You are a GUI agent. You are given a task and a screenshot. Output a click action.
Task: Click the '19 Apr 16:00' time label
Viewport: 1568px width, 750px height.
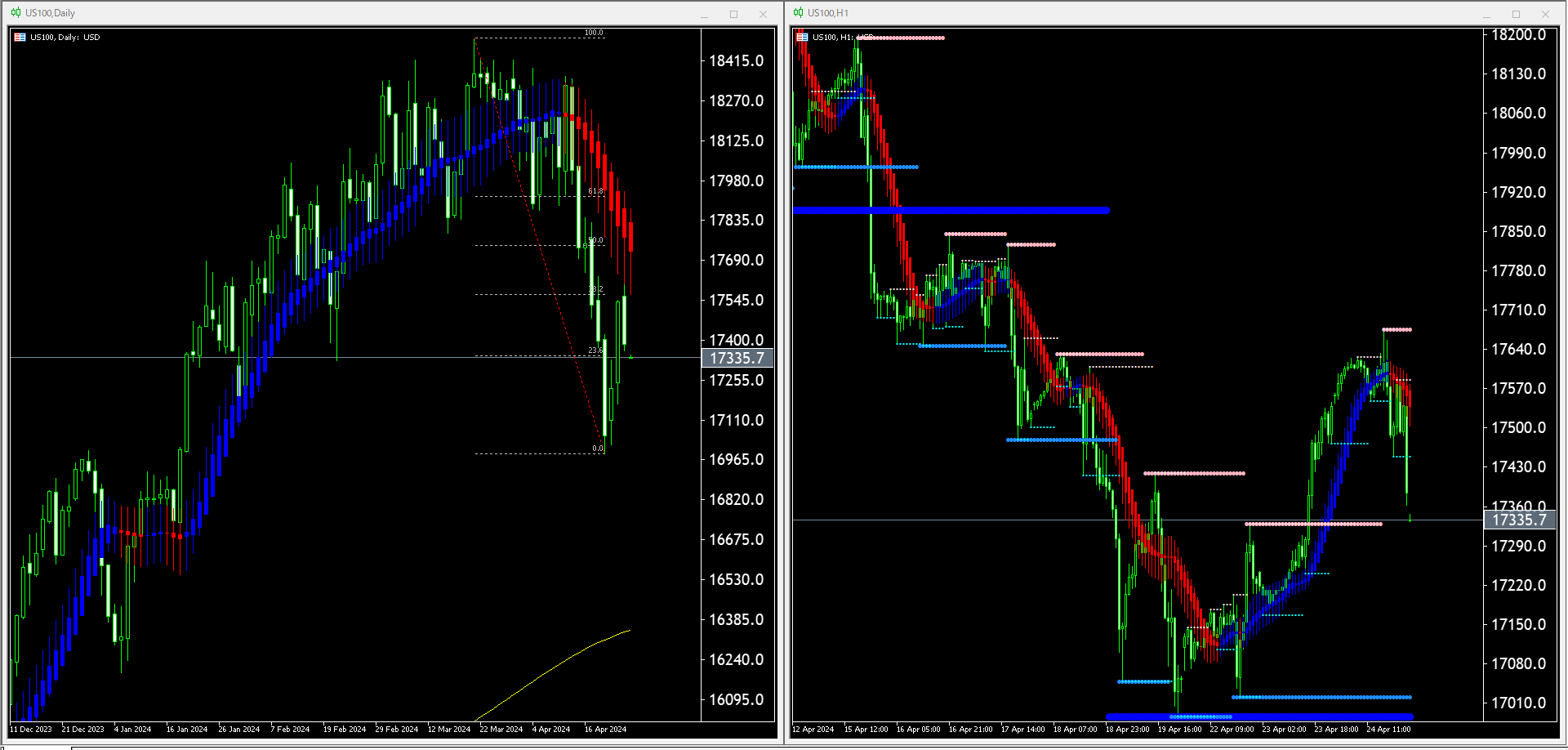click(1180, 730)
